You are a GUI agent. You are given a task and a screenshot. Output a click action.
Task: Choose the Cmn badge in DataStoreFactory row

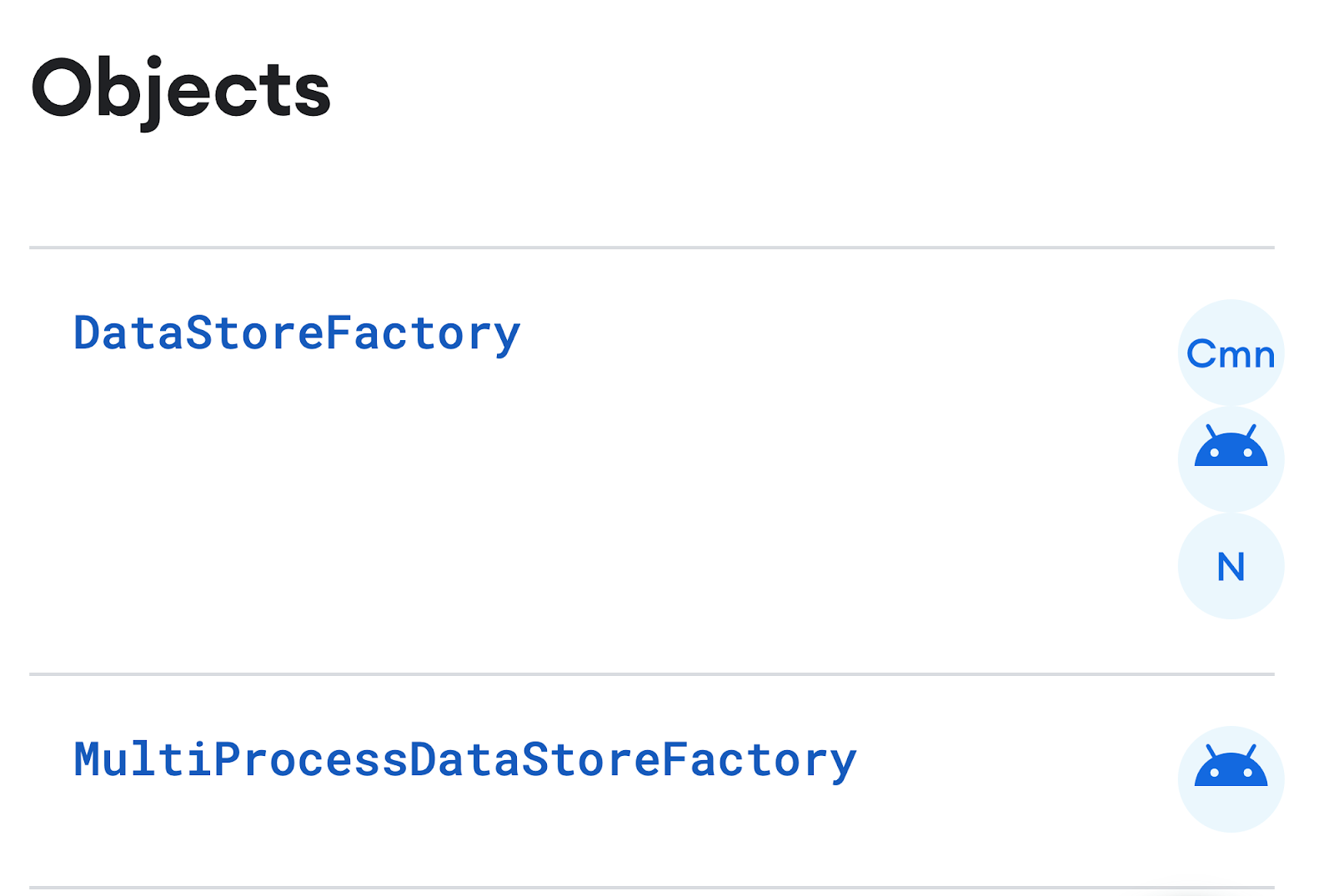pos(1231,353)
